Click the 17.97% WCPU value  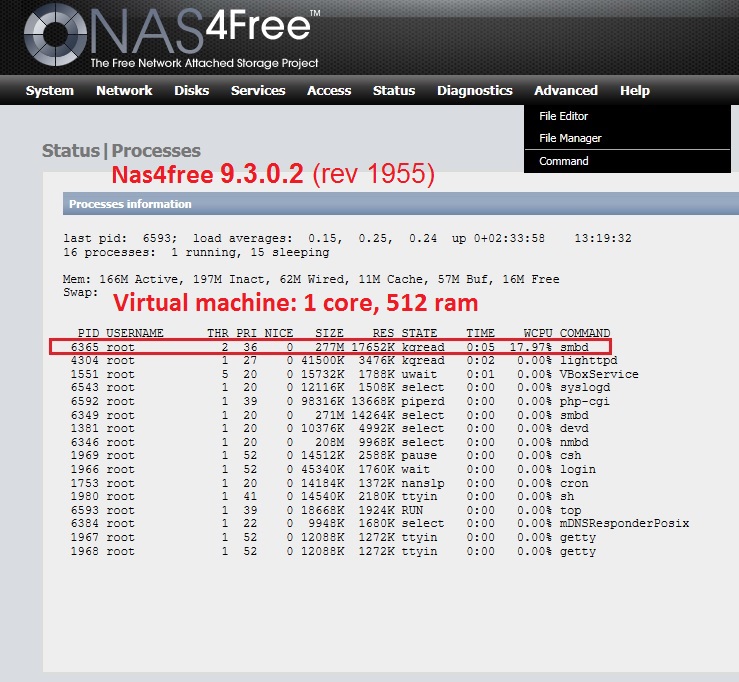[x=531, y=347]
